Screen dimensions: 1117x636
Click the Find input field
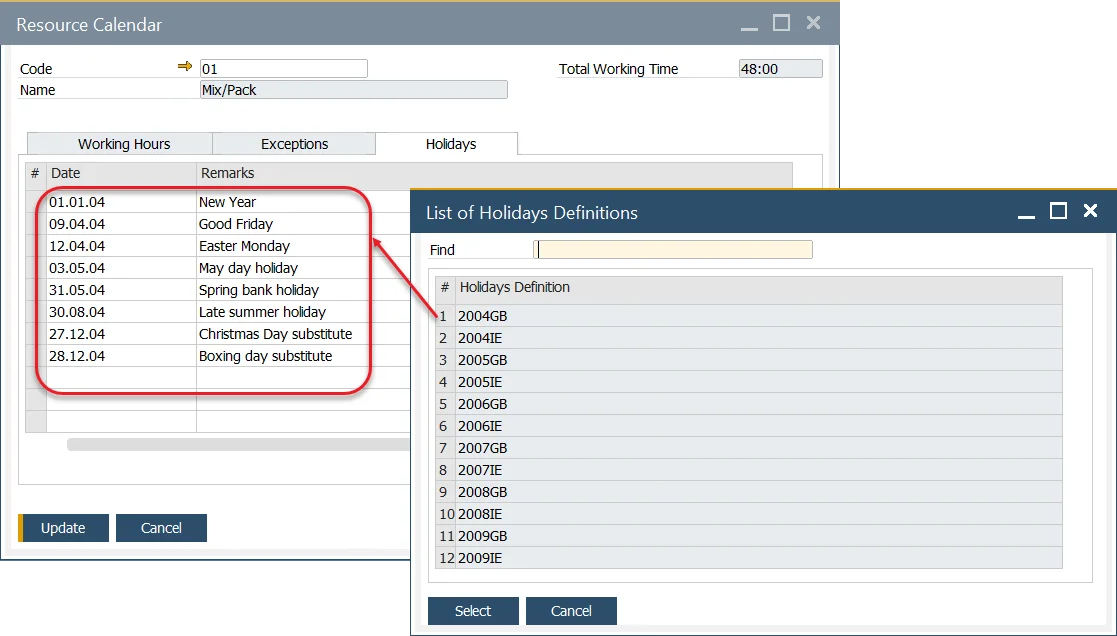[674, 249]
